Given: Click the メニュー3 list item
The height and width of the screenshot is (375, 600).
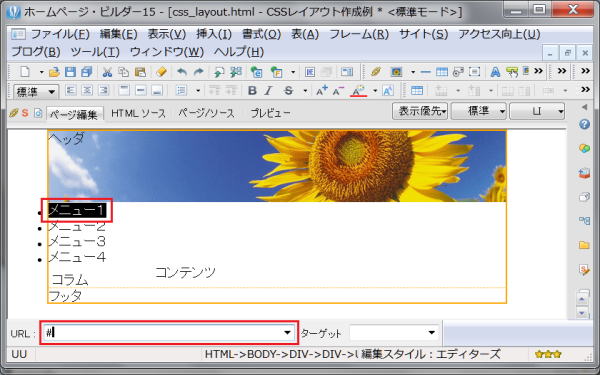Looking at the screenshot, I should coord(77,241).
